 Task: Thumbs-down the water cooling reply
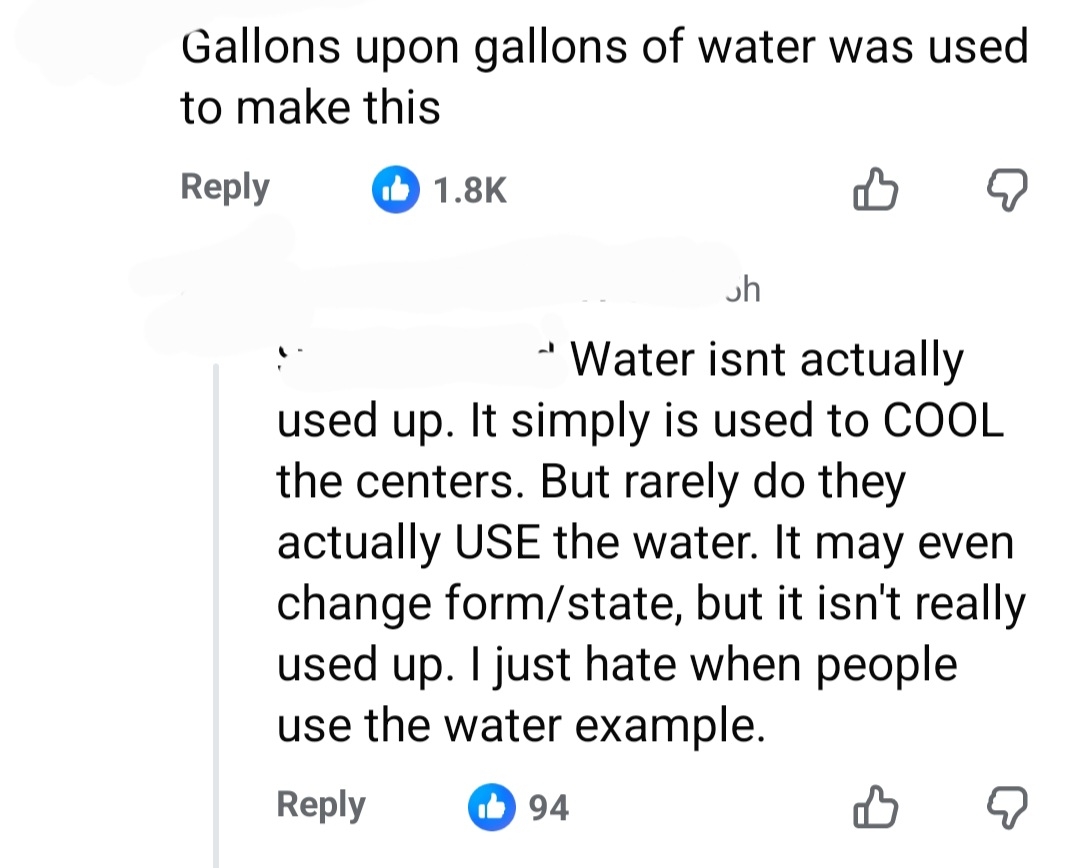(1007, 806)
